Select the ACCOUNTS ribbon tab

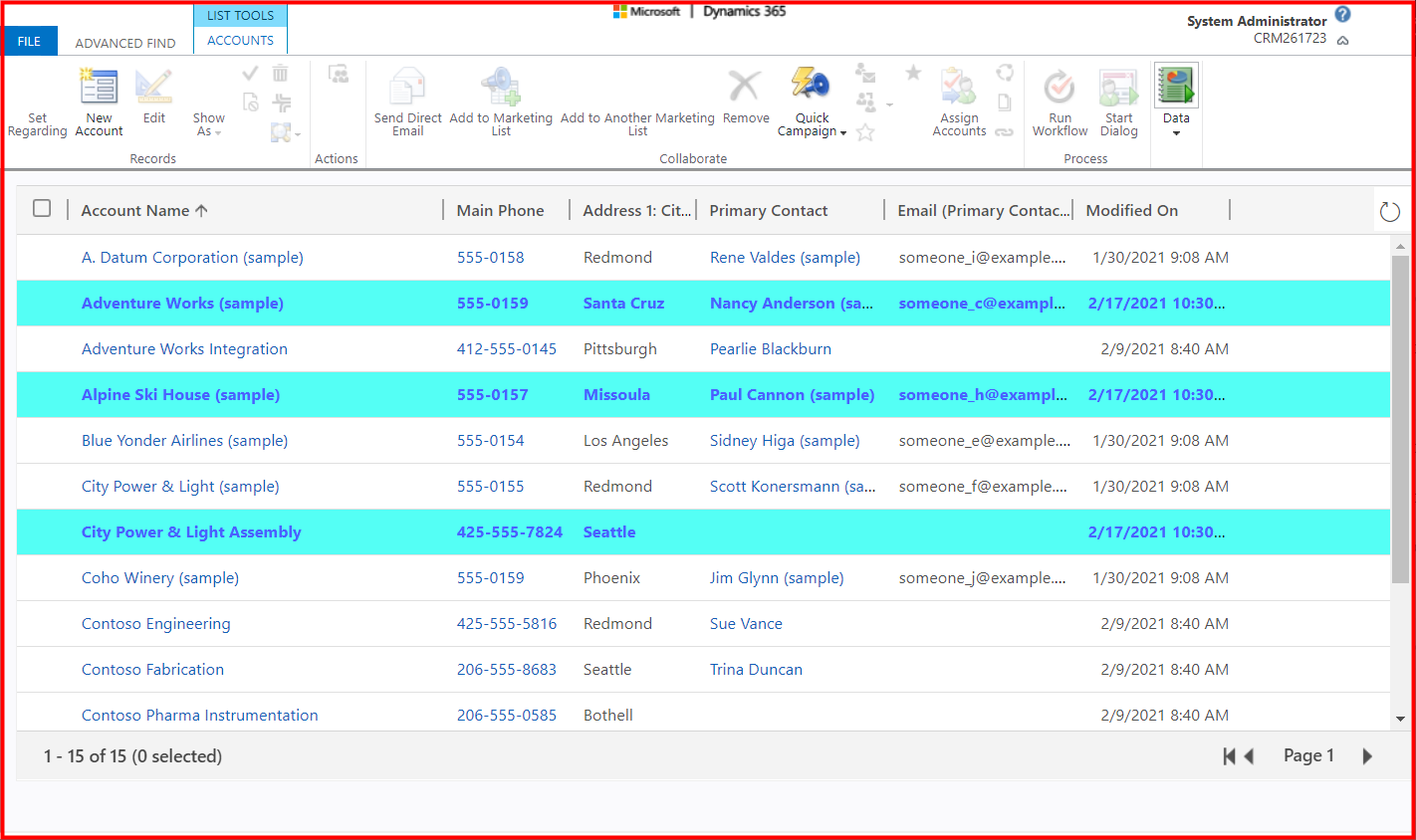240,40
